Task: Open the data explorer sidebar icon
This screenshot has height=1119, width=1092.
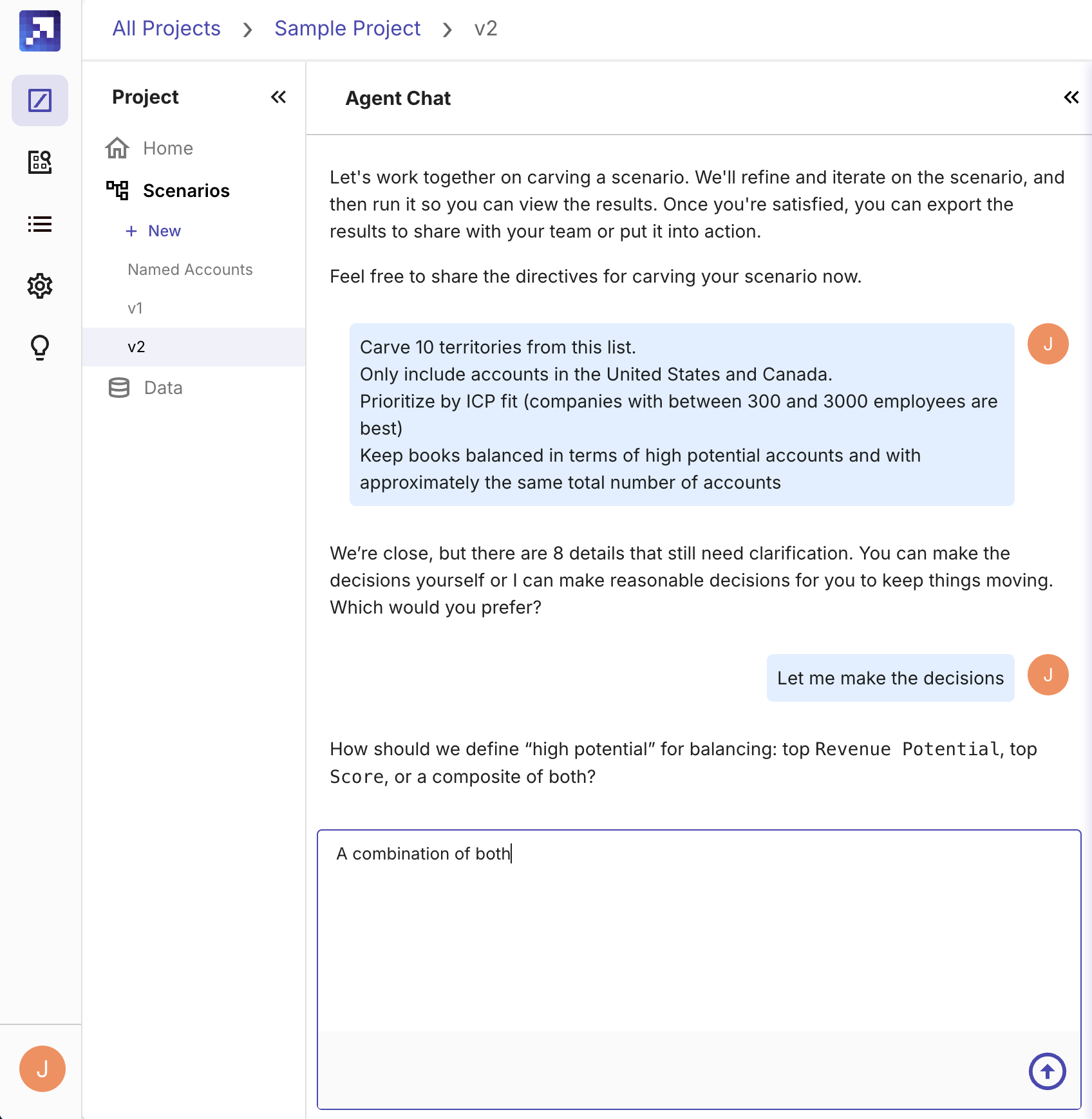Action: tap(40, 162)
